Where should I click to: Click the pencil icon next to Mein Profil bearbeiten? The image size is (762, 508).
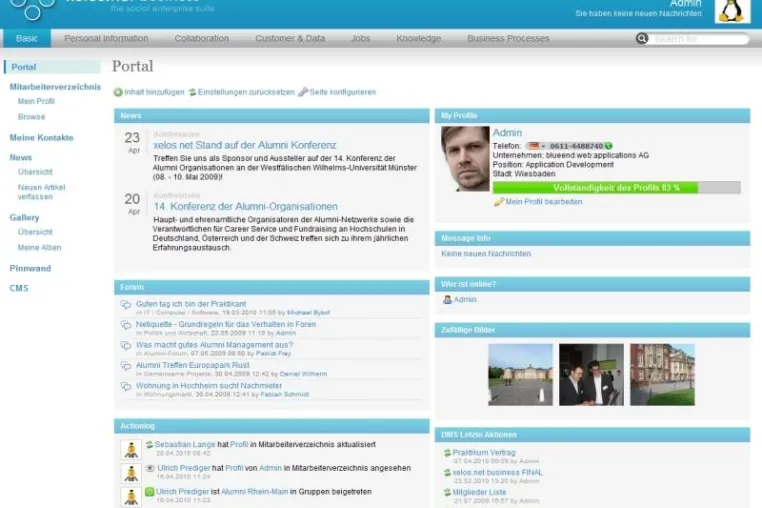coord(499,202)
